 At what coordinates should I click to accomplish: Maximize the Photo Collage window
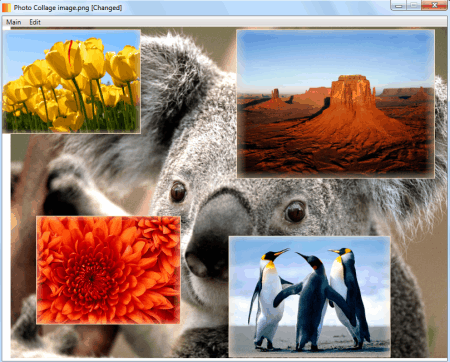tap(414, 5)
